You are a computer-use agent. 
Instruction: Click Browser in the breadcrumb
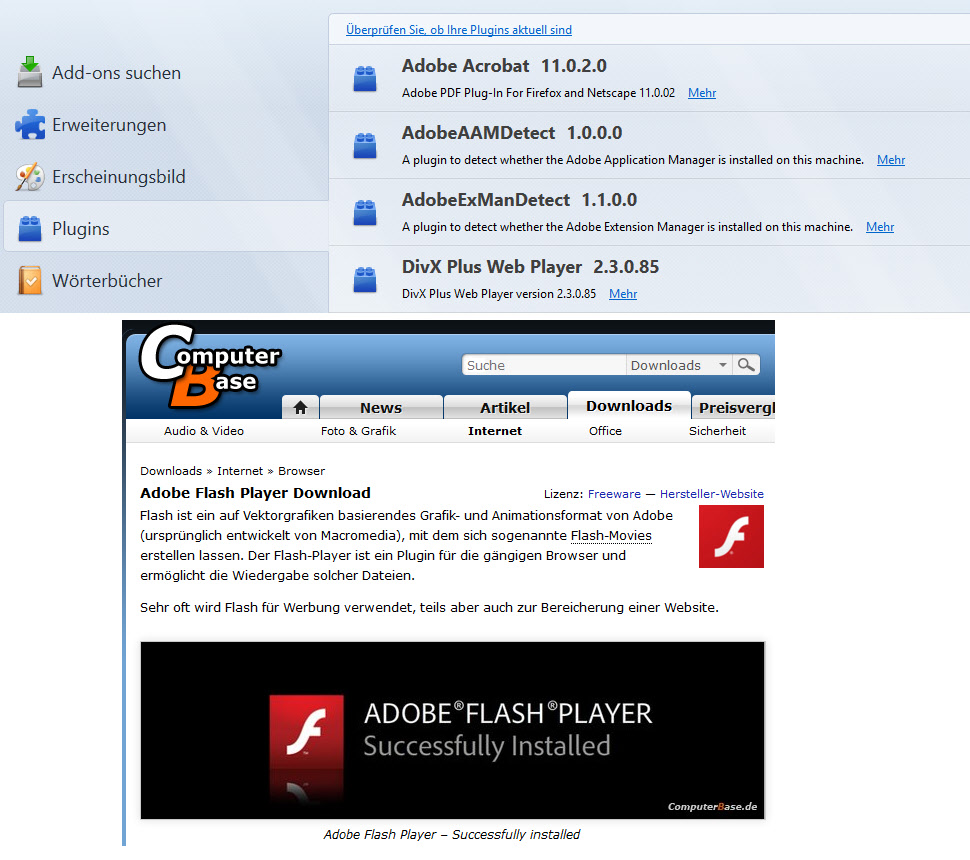pos(301,471)
